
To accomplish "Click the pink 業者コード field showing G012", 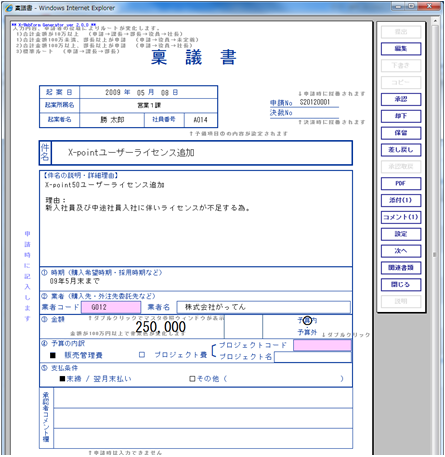I will point(111,307).
